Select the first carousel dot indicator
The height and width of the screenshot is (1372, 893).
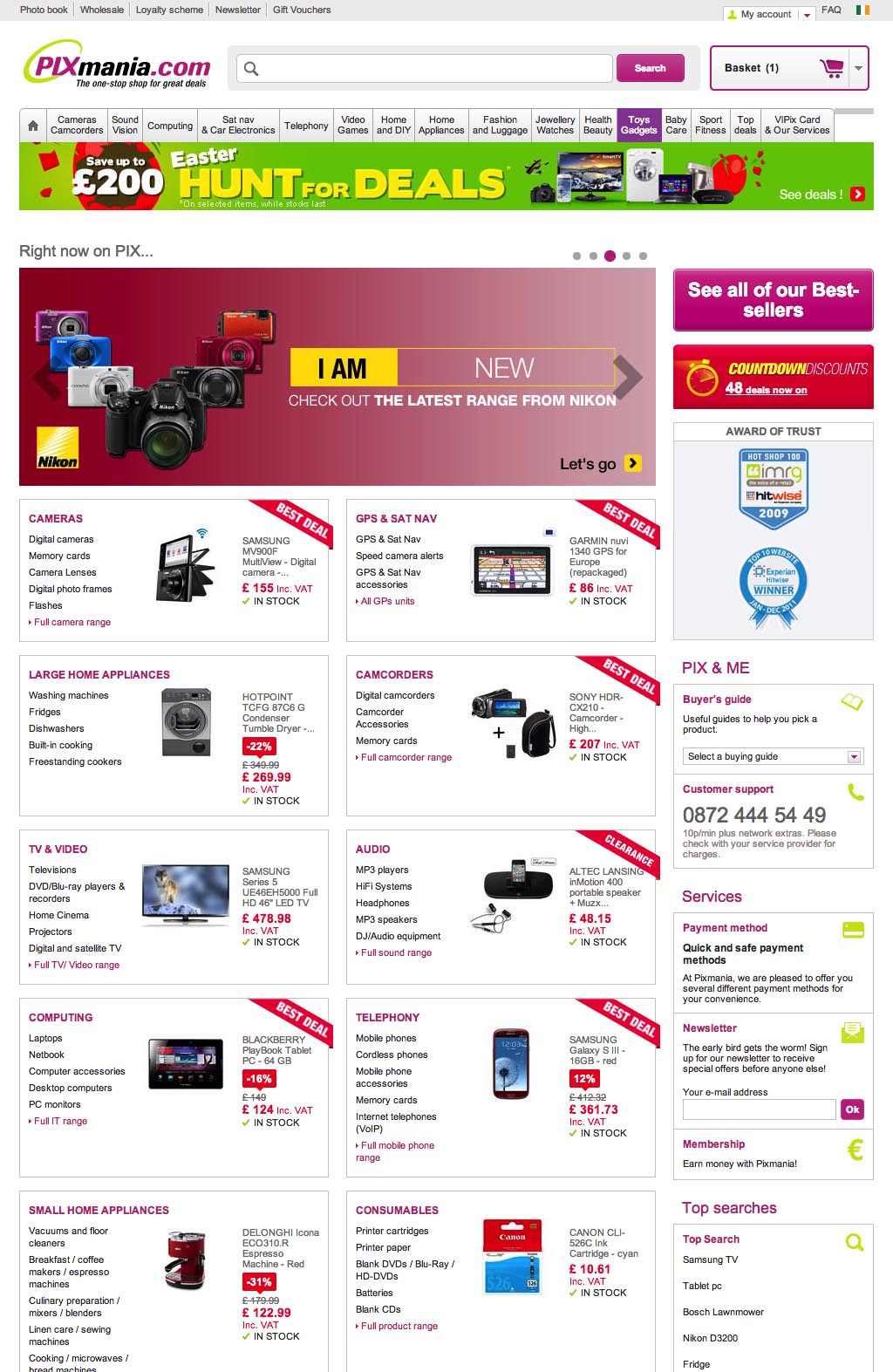coord(576,256)
